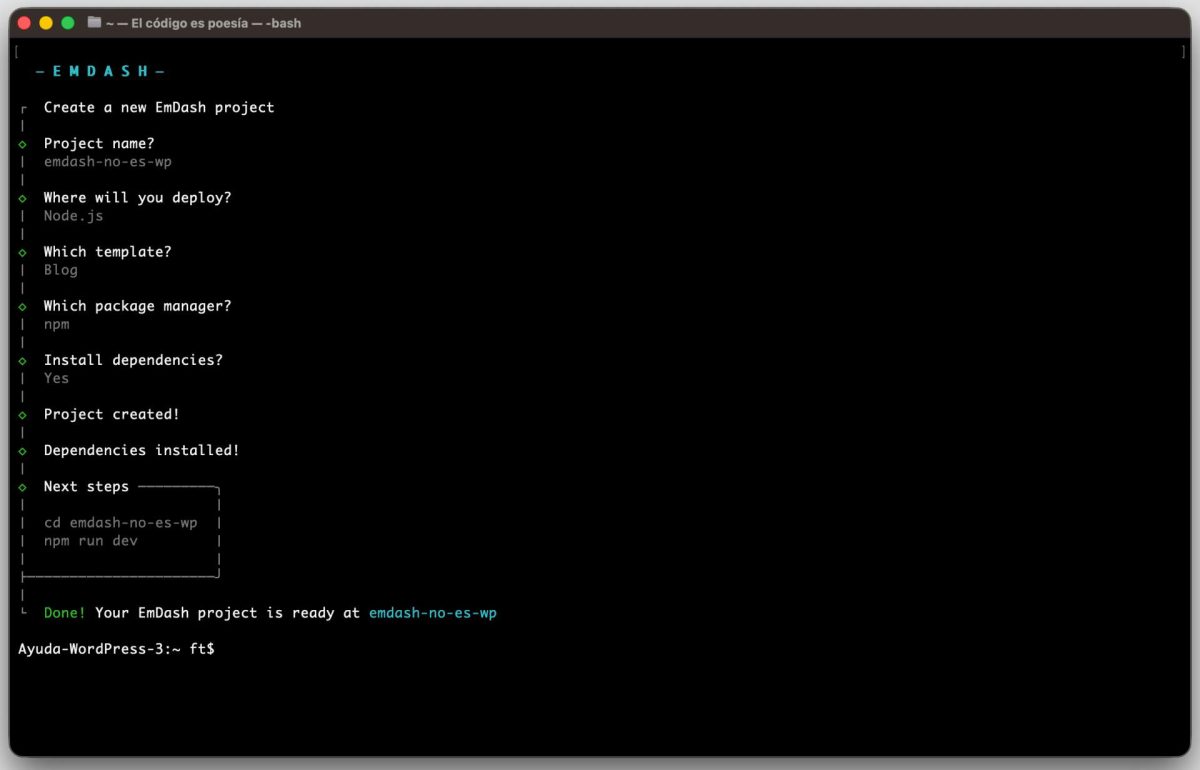Click the folder icon in the title bar
This screenshot has height=770, width=1200.
(x=94, y=22)
